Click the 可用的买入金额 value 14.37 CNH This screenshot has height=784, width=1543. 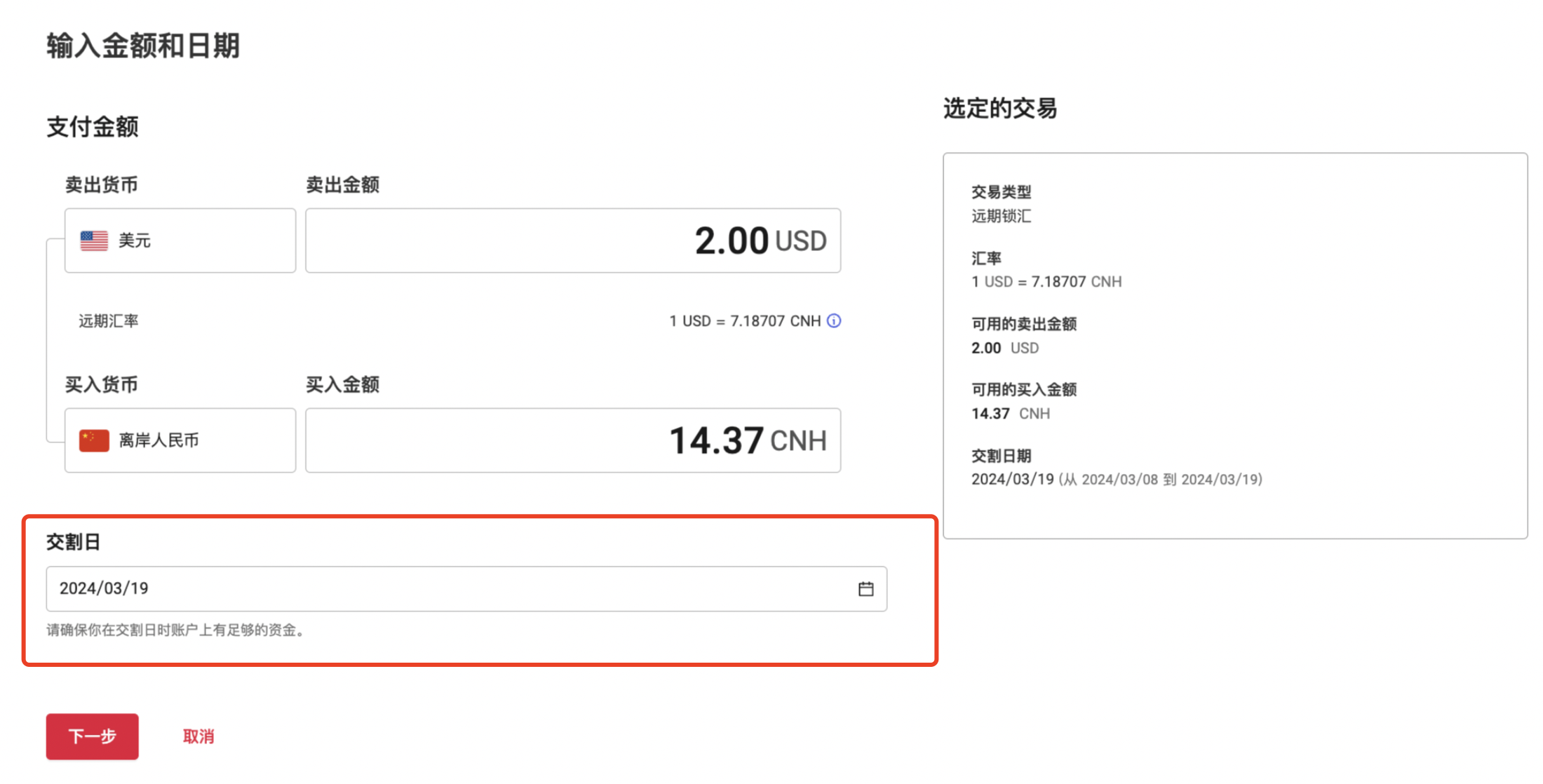click(x=1010, y=413)
